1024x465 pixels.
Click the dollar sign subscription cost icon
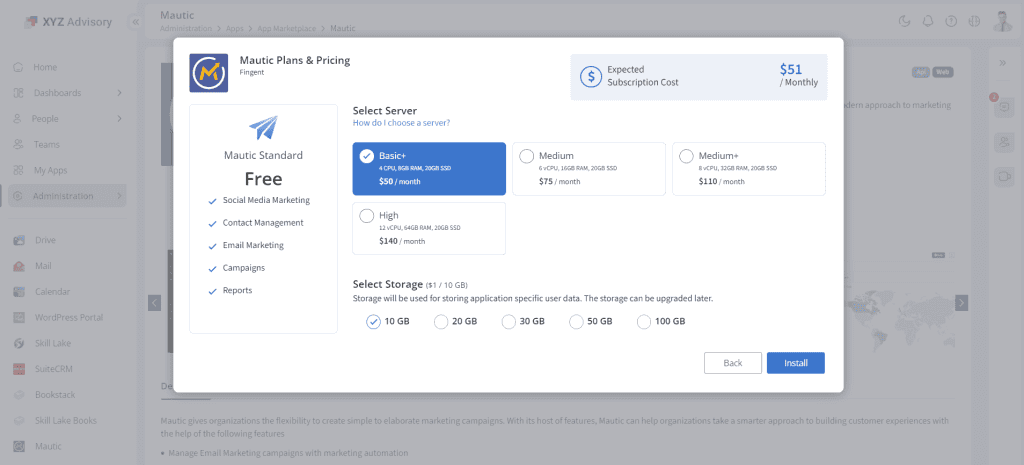[x=591, y=76]
